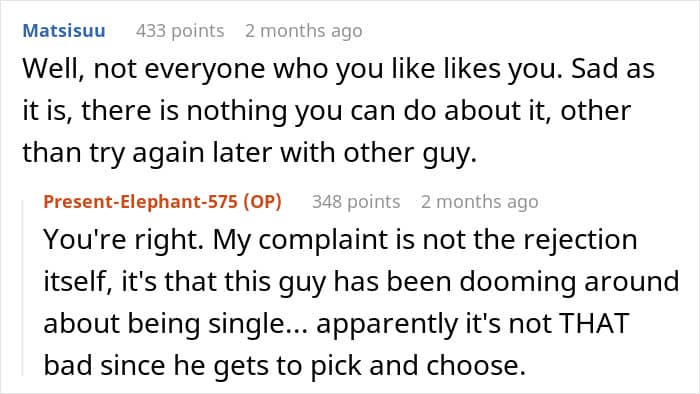700x394 pixels.
Task: Open Matsisuu's user profile link
Action: (64, 31)
